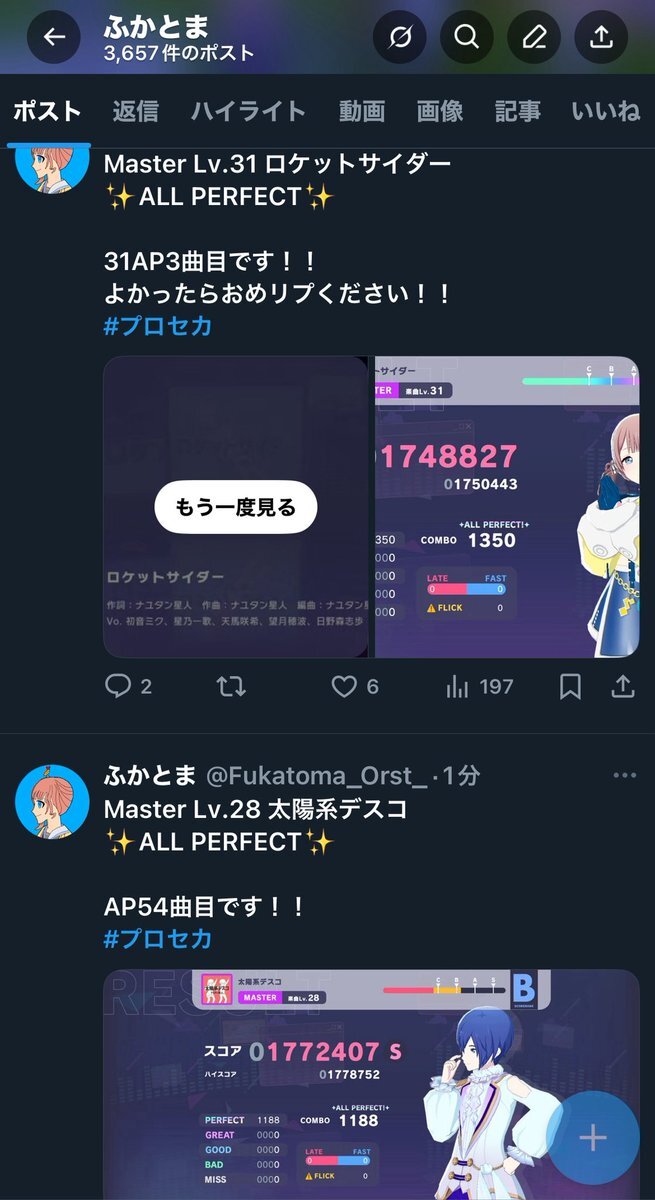Image resolution: width=655 pixels, height=1200 pixels.
Task: Tap the header share upload icon
Action: pos(601,37)
